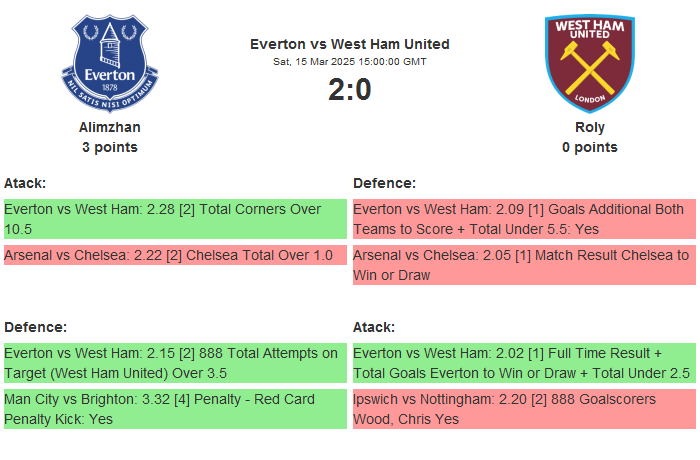Image resolution: width=700 pixels, height=460 pixels.
Task: Click Roly's 0 points label
Action: pos(589,147)
